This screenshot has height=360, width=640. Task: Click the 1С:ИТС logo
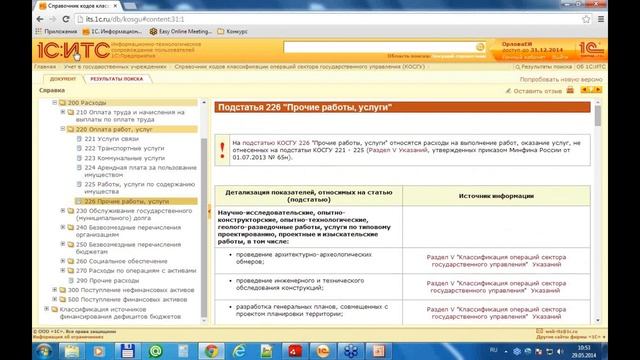73,51
